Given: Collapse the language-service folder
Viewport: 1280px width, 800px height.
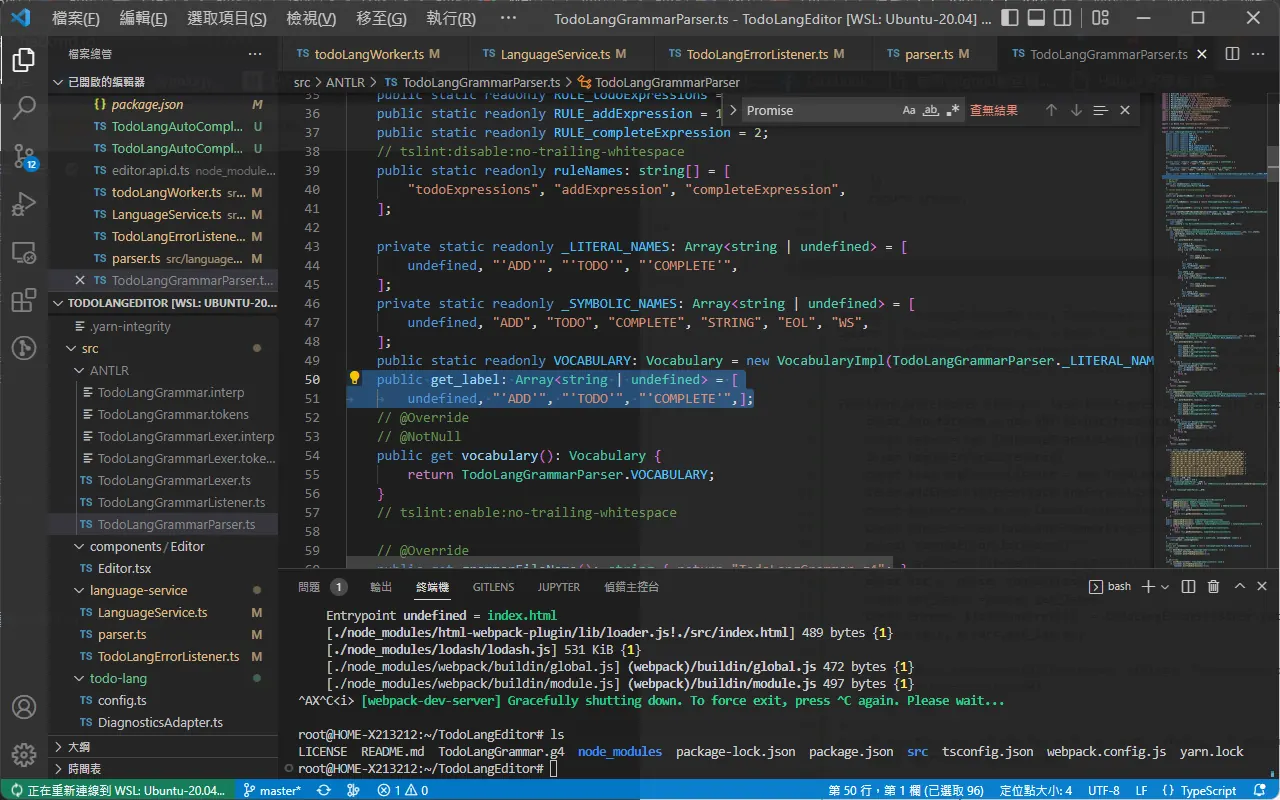Looking at the screenshot, I should pyautogui.click(x=81, y=590).
